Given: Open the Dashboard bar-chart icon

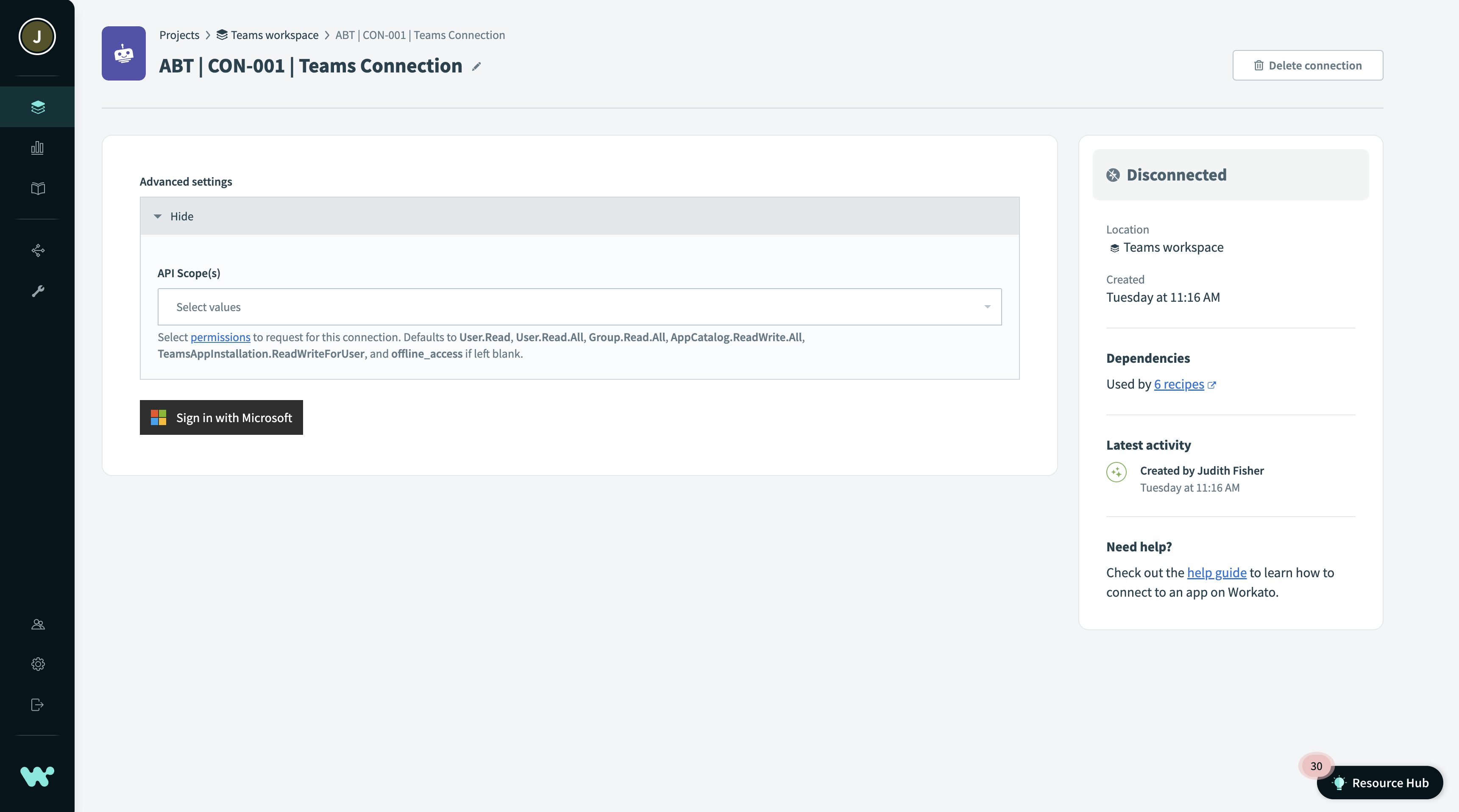Looking at the screenshot, I should click(x=37, y=148).
